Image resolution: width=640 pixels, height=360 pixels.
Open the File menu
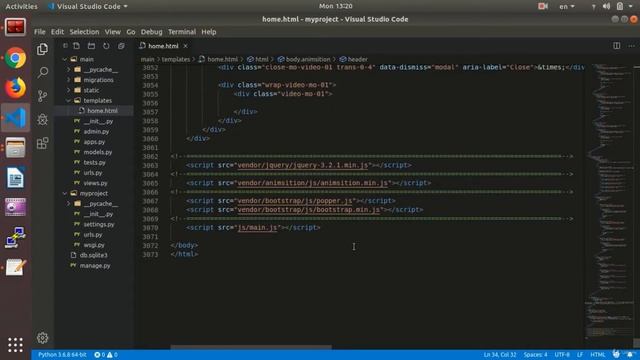coord(40,32)
